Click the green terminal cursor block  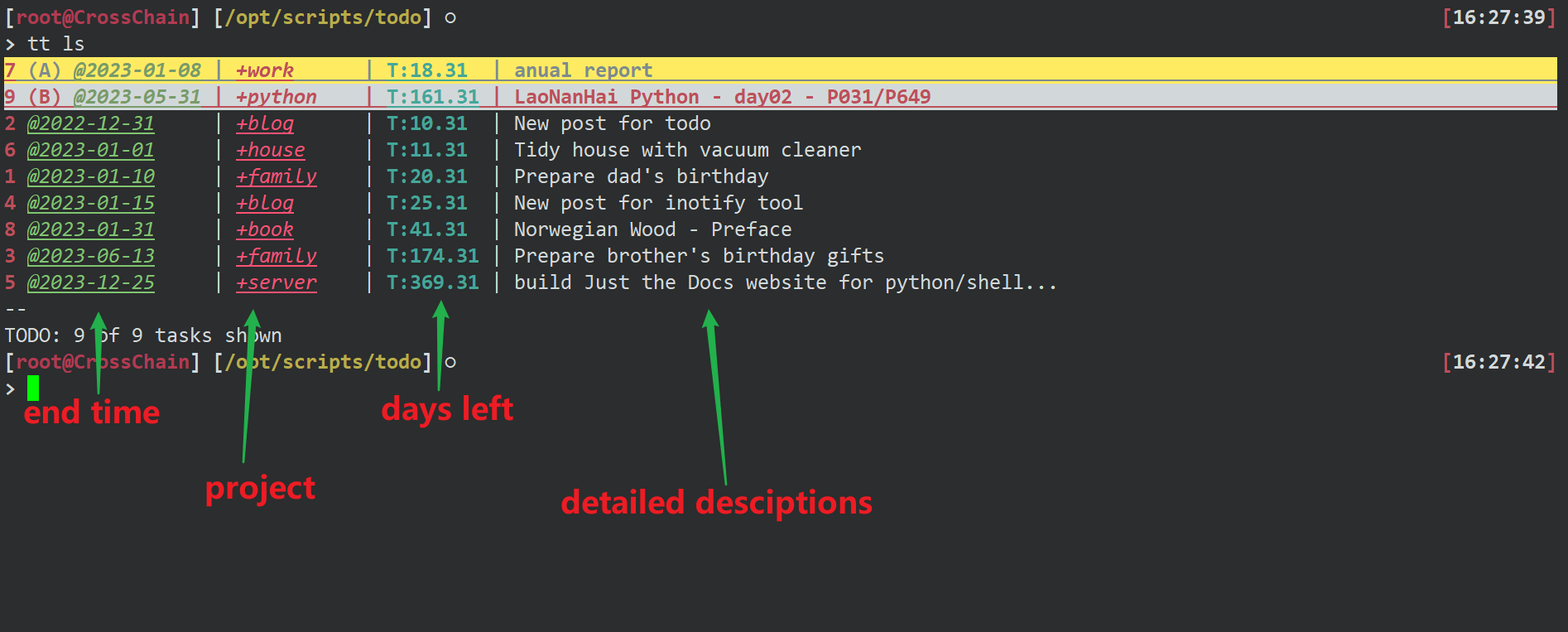coord(33,388)
